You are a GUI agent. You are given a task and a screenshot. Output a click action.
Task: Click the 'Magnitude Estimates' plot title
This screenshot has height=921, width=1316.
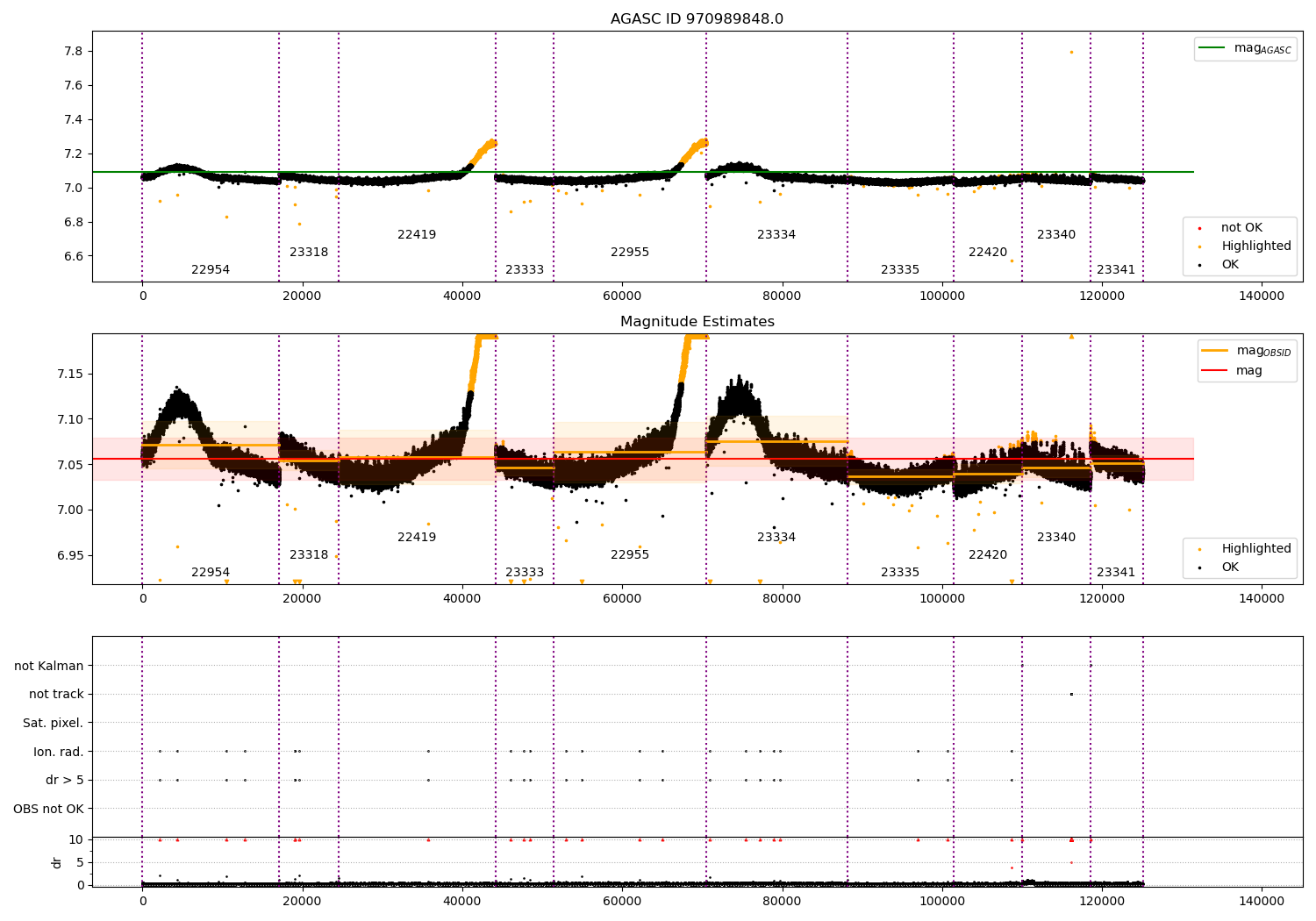pos(697,322)
